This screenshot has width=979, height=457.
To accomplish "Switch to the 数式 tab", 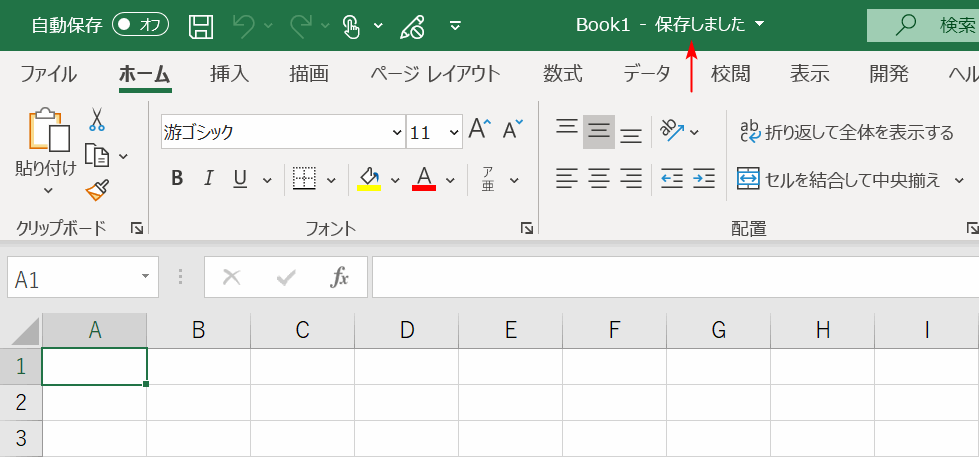I will point(563,74).
